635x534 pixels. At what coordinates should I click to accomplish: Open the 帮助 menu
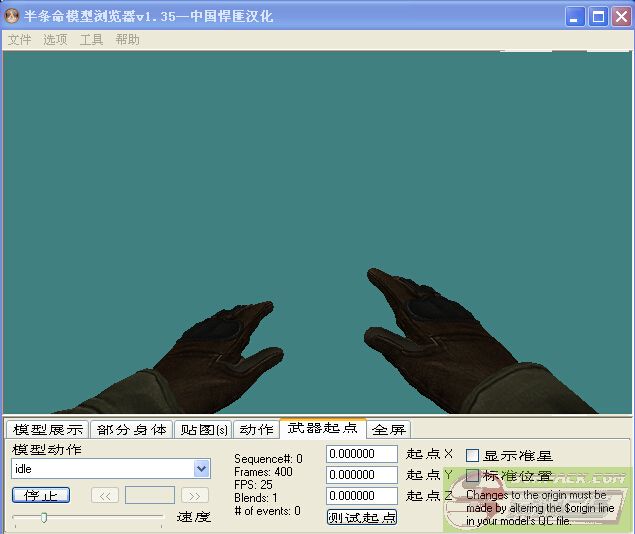click(127, 40)
